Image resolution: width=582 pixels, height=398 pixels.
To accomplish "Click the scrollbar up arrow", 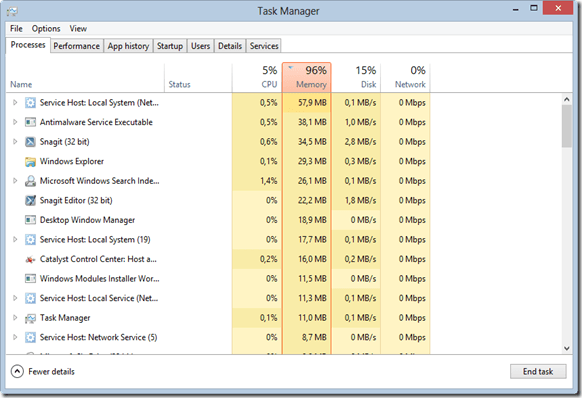I will click(566, 100).
